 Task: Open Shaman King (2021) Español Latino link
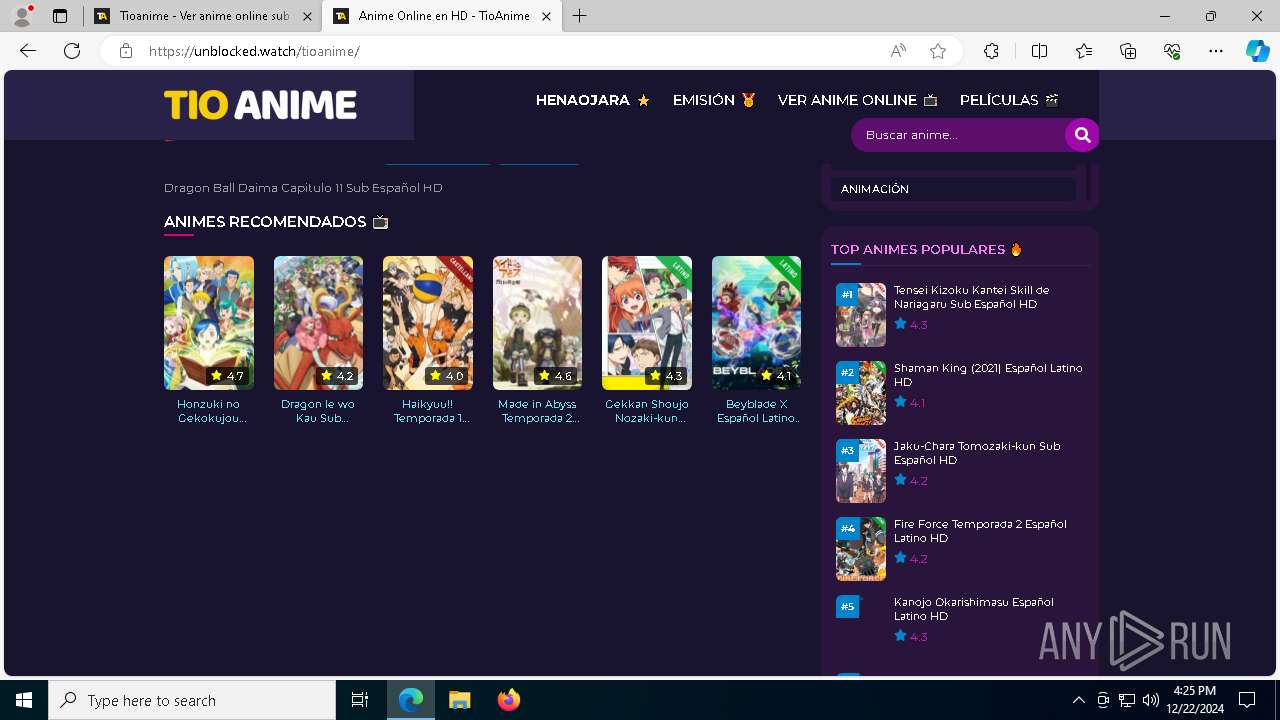[988, 375]
